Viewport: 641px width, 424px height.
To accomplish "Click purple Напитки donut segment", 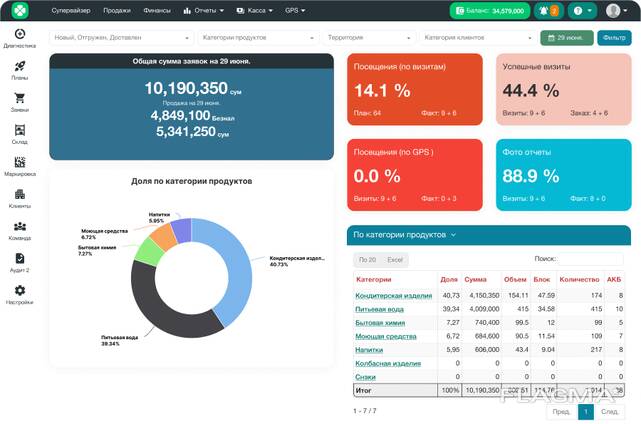I will 181,229.
